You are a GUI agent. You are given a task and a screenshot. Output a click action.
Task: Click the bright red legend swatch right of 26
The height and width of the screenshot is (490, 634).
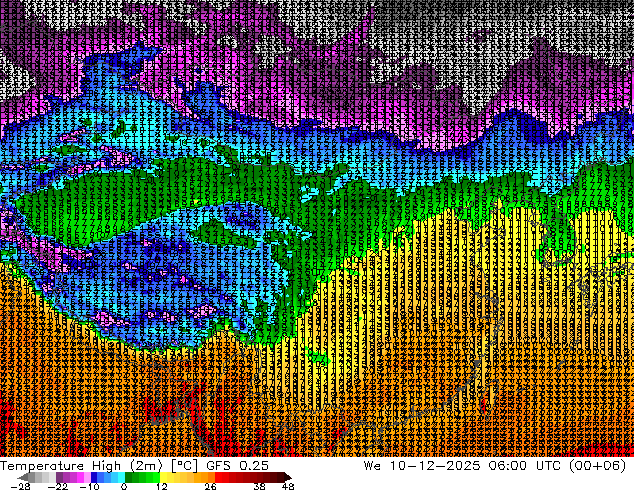[x=218, y=477]
